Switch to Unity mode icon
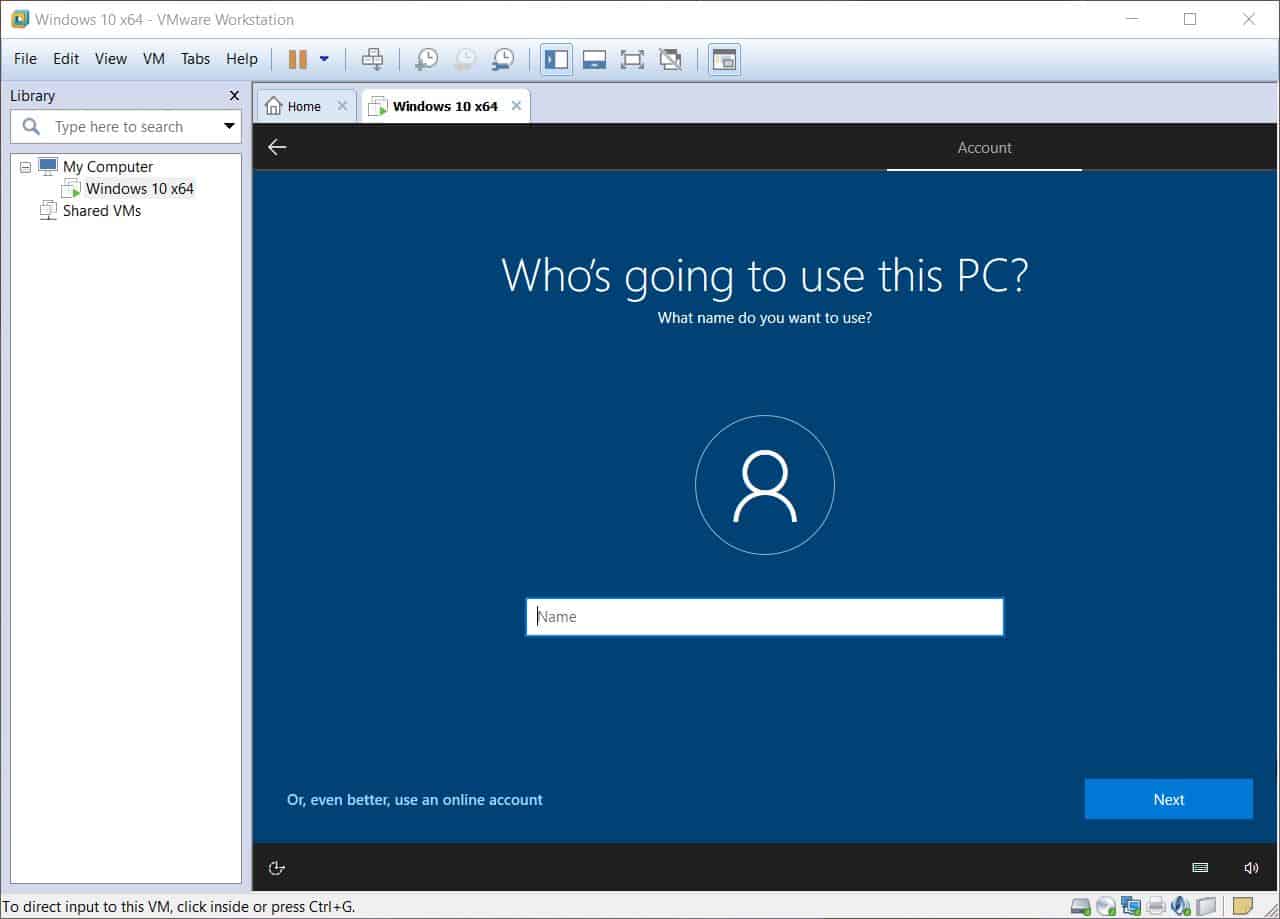Image resolution: width=1280 pixels, height=919 pixels. [670, 59]
